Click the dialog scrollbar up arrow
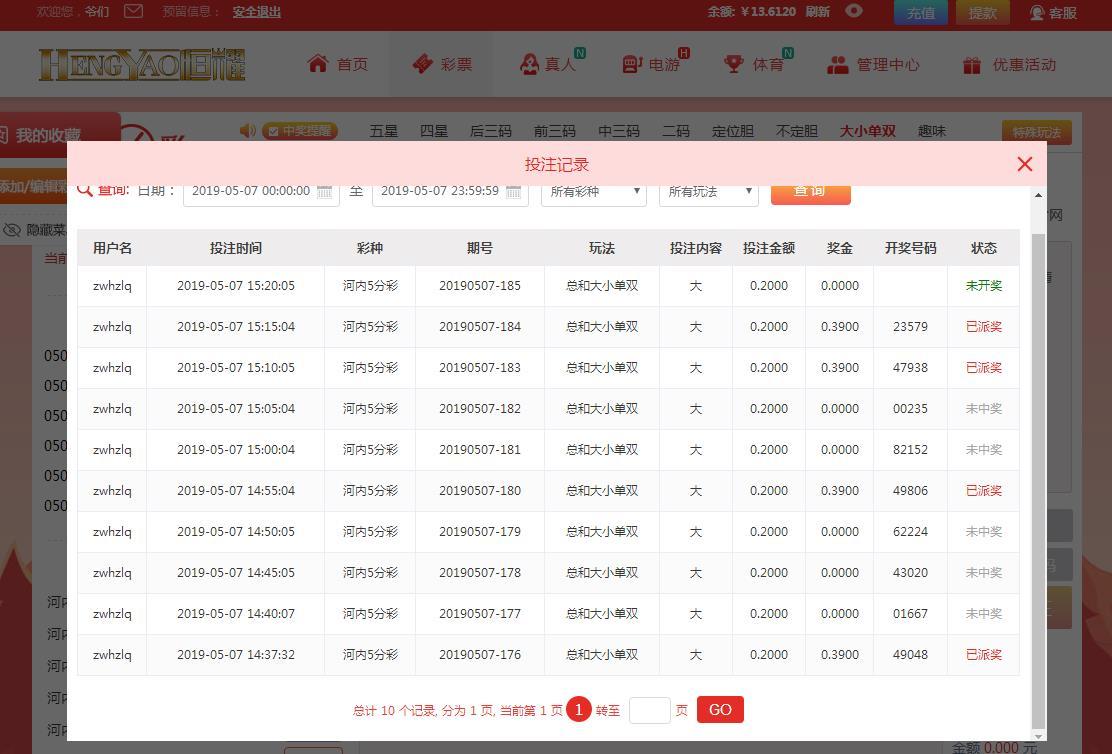1112x754 pixels. 1038,195
